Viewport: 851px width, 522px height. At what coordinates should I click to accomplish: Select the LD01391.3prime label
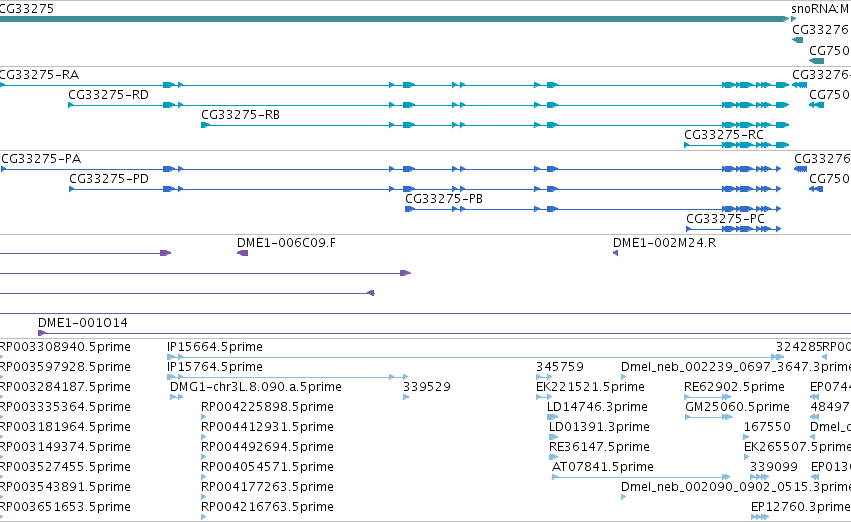(x=599, y=427)
